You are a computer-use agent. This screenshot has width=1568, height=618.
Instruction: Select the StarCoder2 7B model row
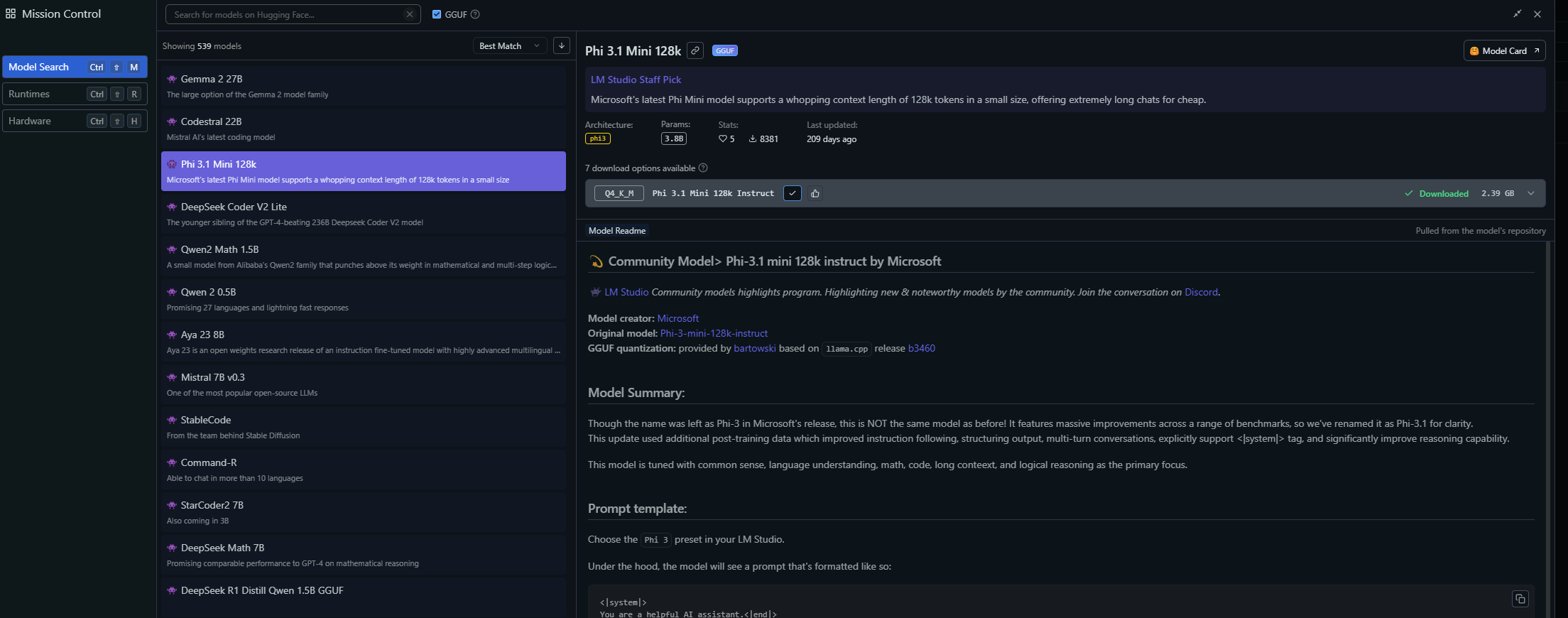tap(364, 512)
